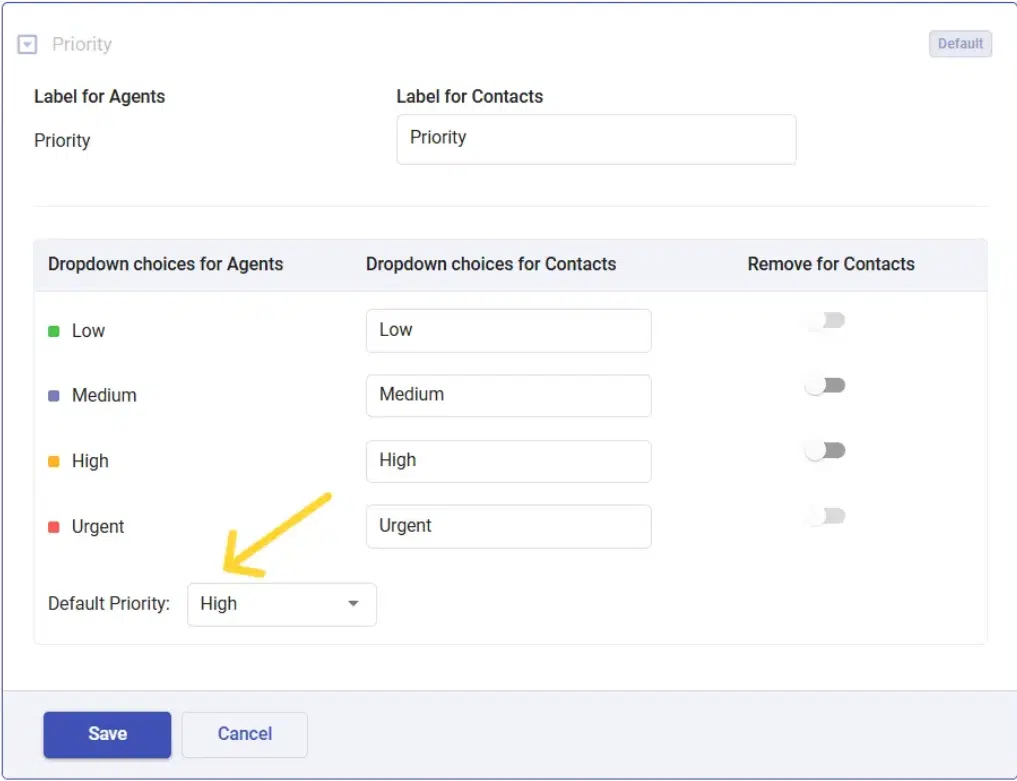The image size is (1017, 781).
Task: Click the High contact choice input
Action: point(508,461)
